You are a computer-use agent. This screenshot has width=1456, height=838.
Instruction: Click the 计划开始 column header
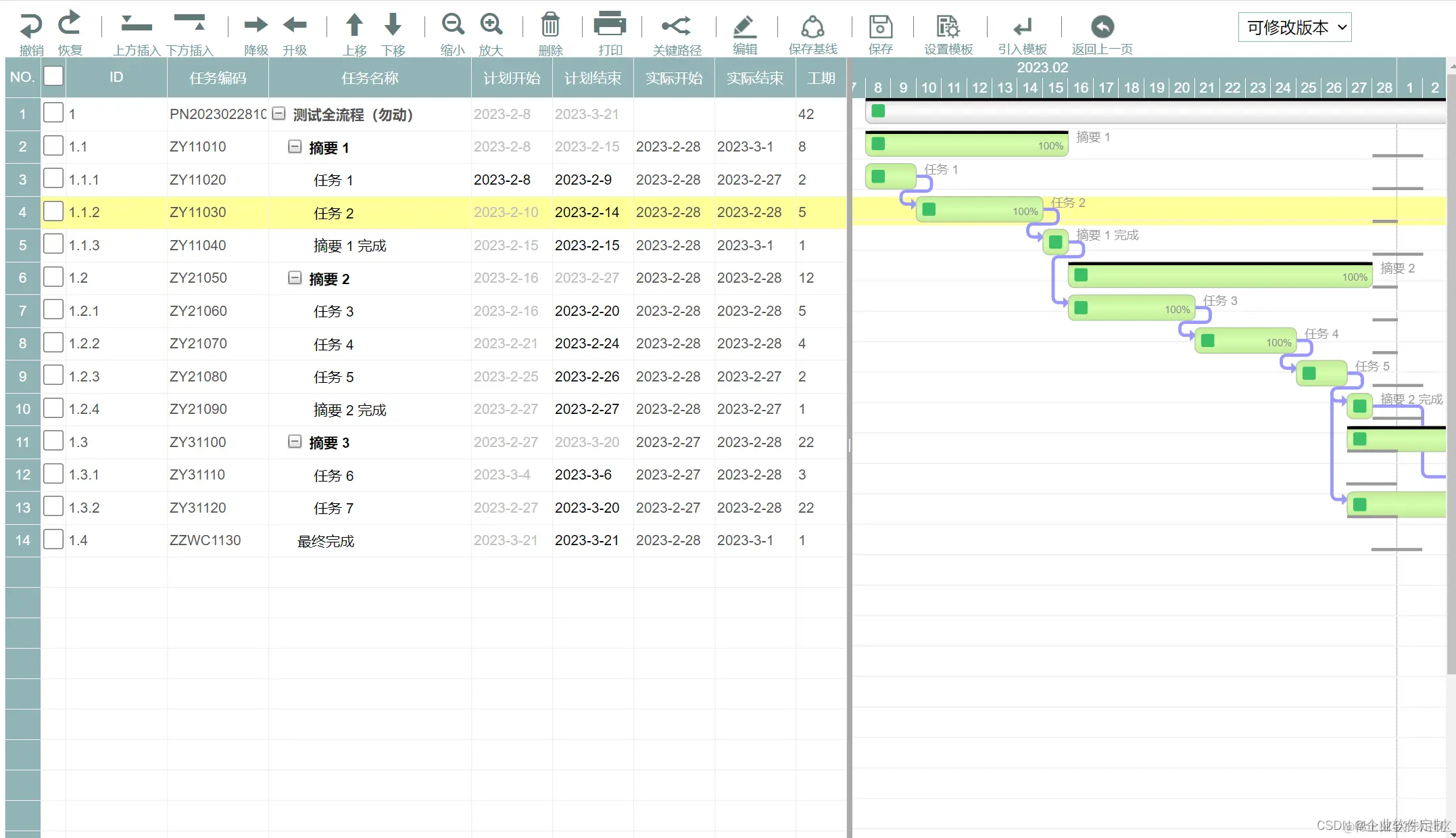tap(512, 78)
